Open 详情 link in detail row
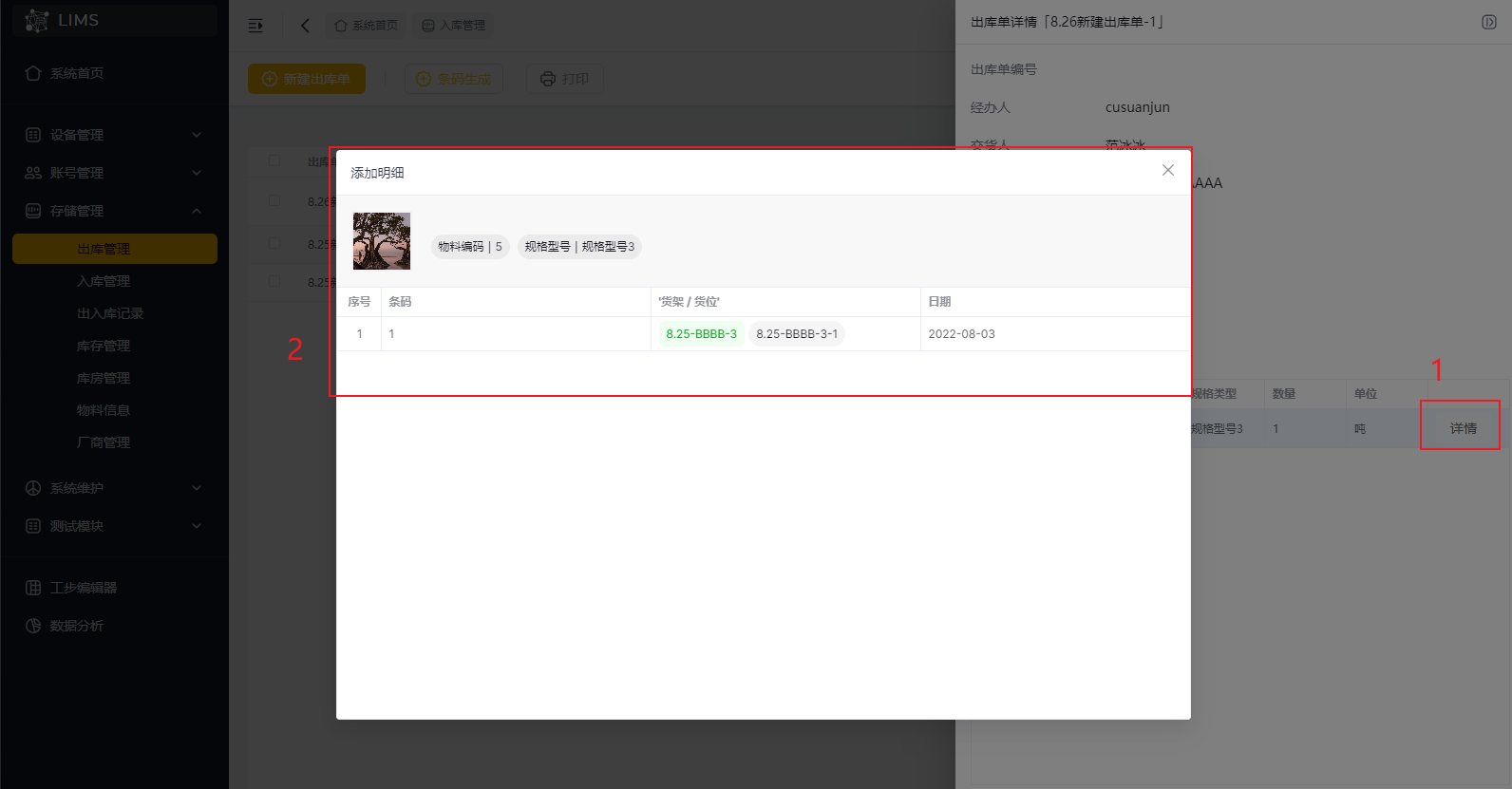The image size is (1512, 789). click(1463, 429)
